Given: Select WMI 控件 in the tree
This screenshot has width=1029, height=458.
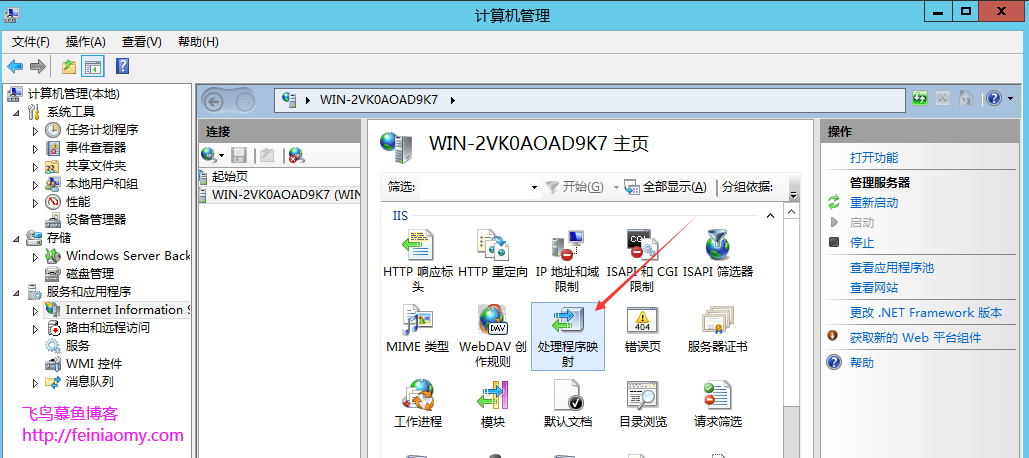Looking at the screenshot, I should 94,364.
